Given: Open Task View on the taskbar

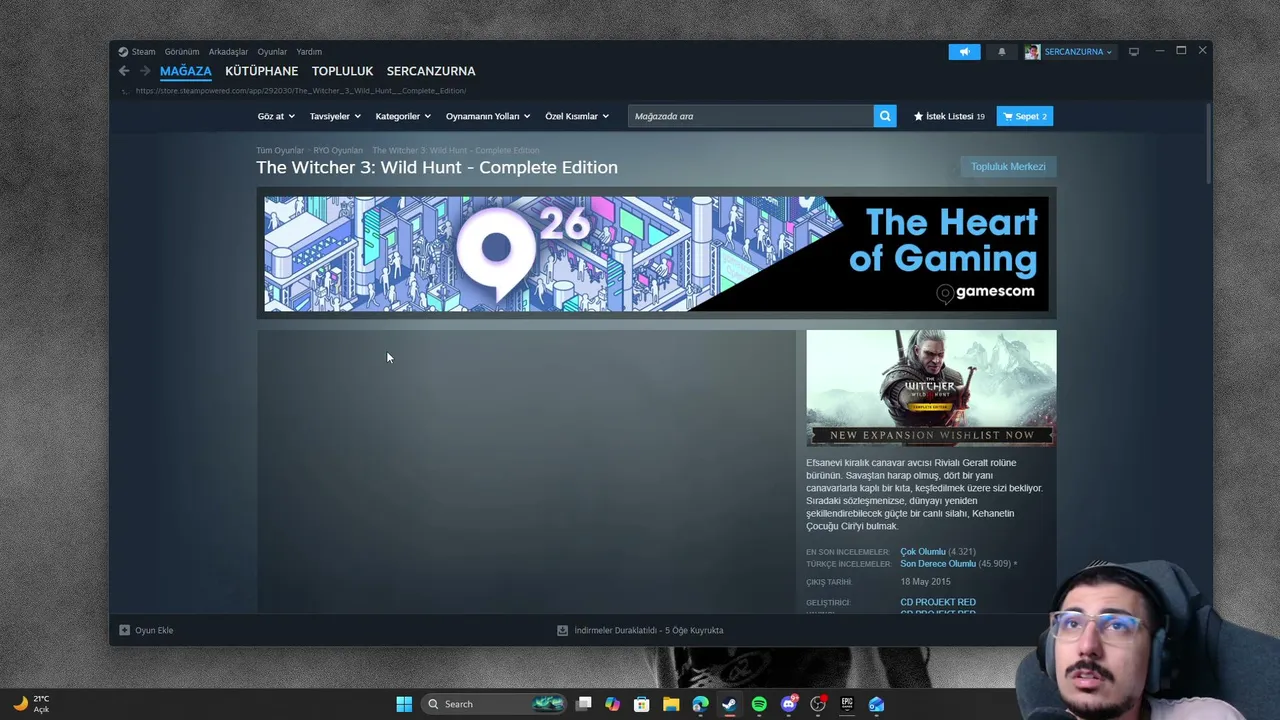Looking at the screenshot, I should (x=584, y=704).
